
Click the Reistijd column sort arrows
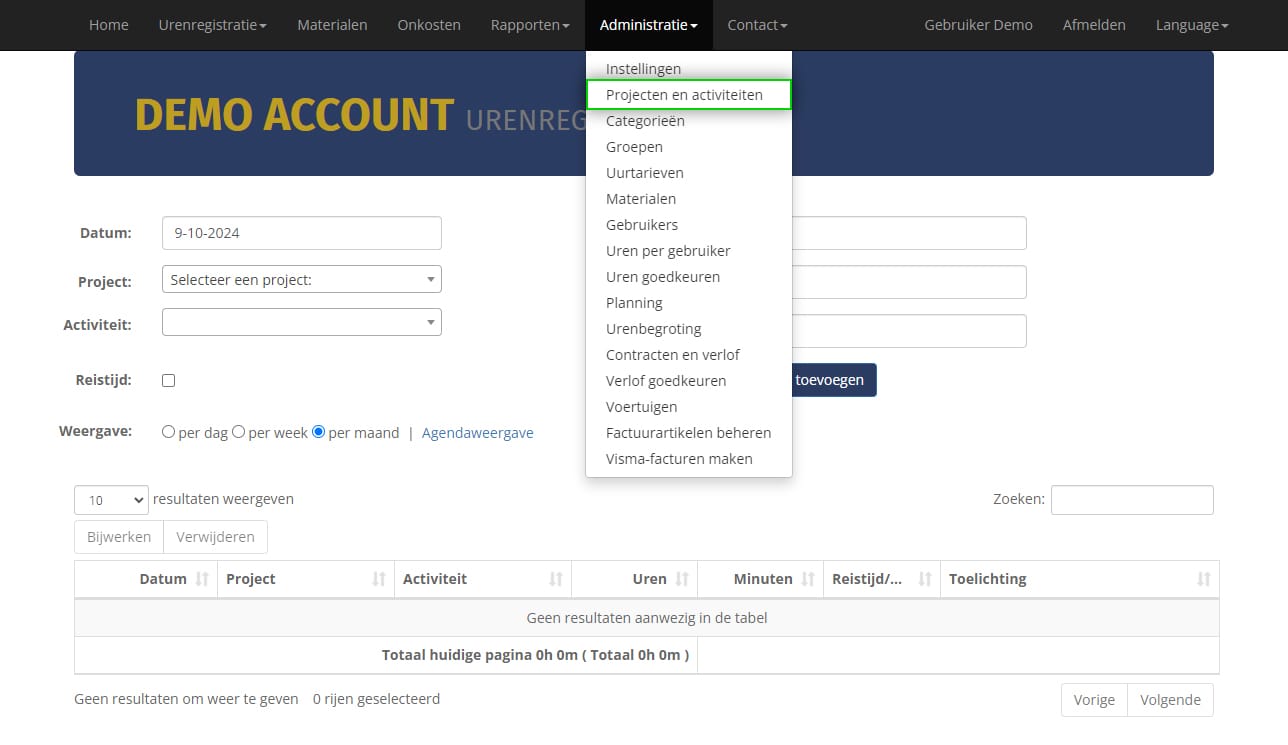pos(925,579)
